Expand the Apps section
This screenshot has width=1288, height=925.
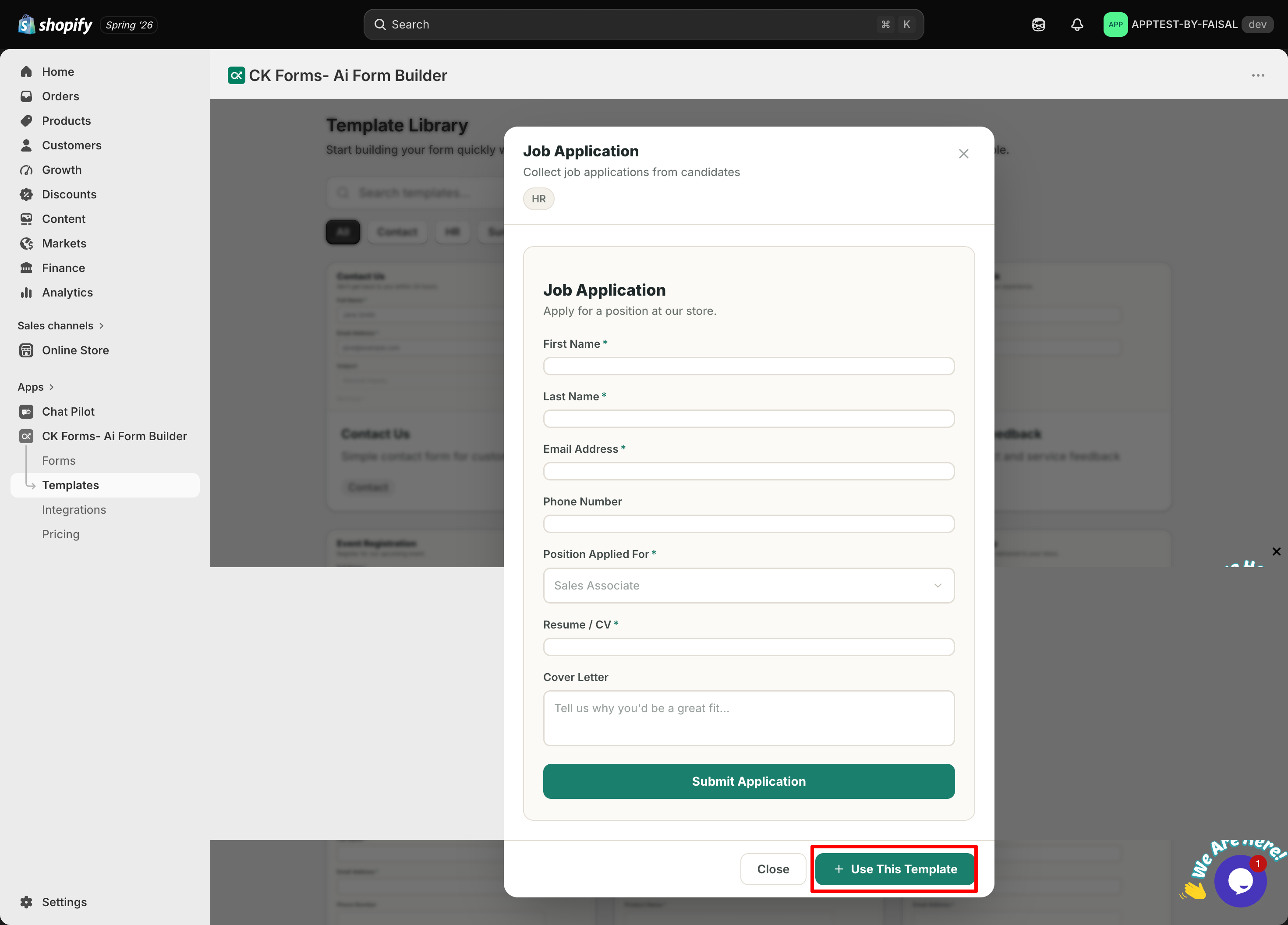pos(36,387)
